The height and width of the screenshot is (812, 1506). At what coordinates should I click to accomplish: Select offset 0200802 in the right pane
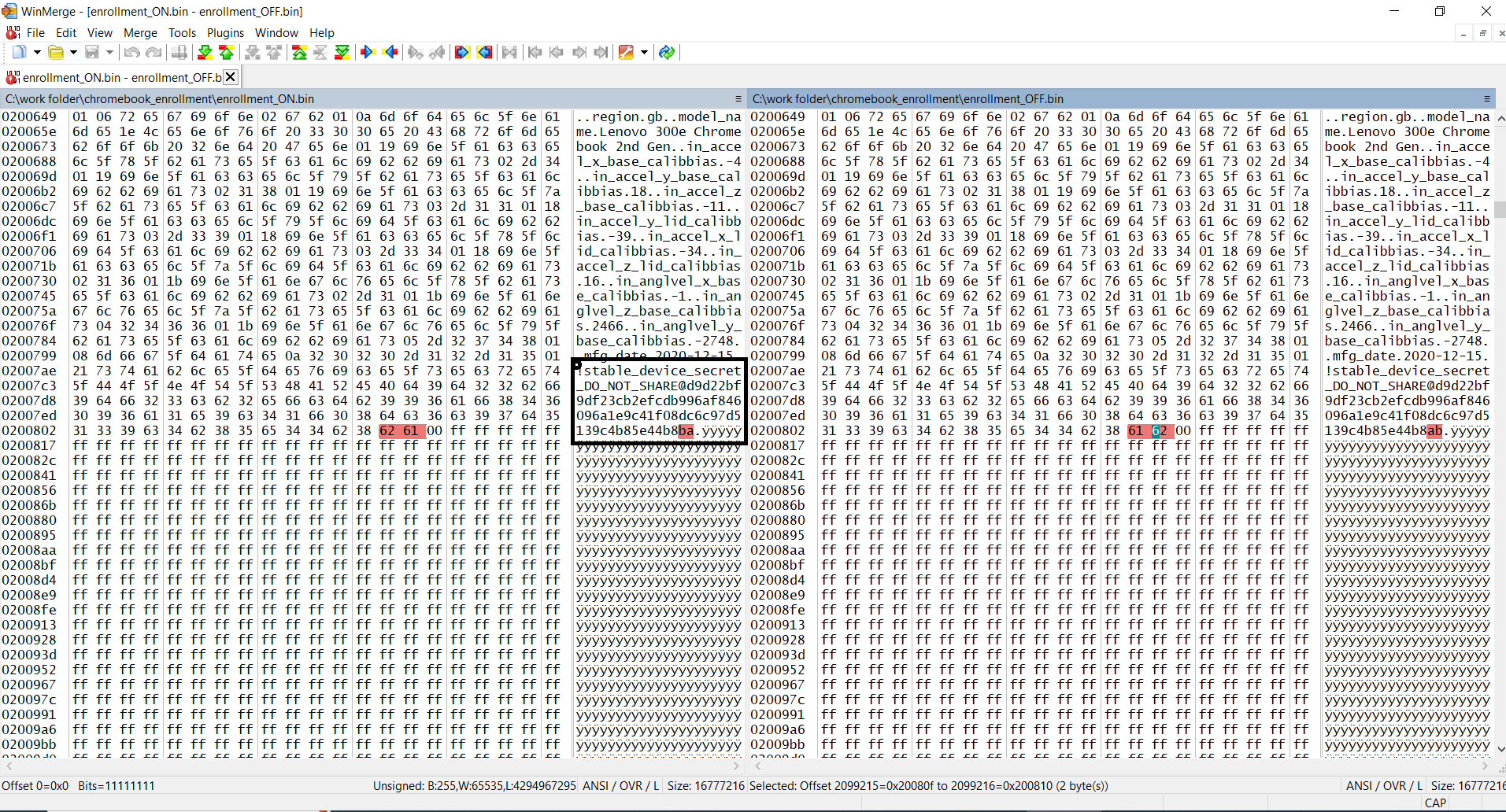tap(778, 431)
